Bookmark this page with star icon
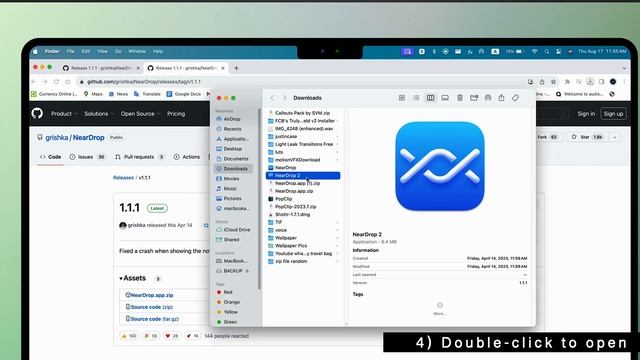 pyautogui.click(x=553, y=82)
